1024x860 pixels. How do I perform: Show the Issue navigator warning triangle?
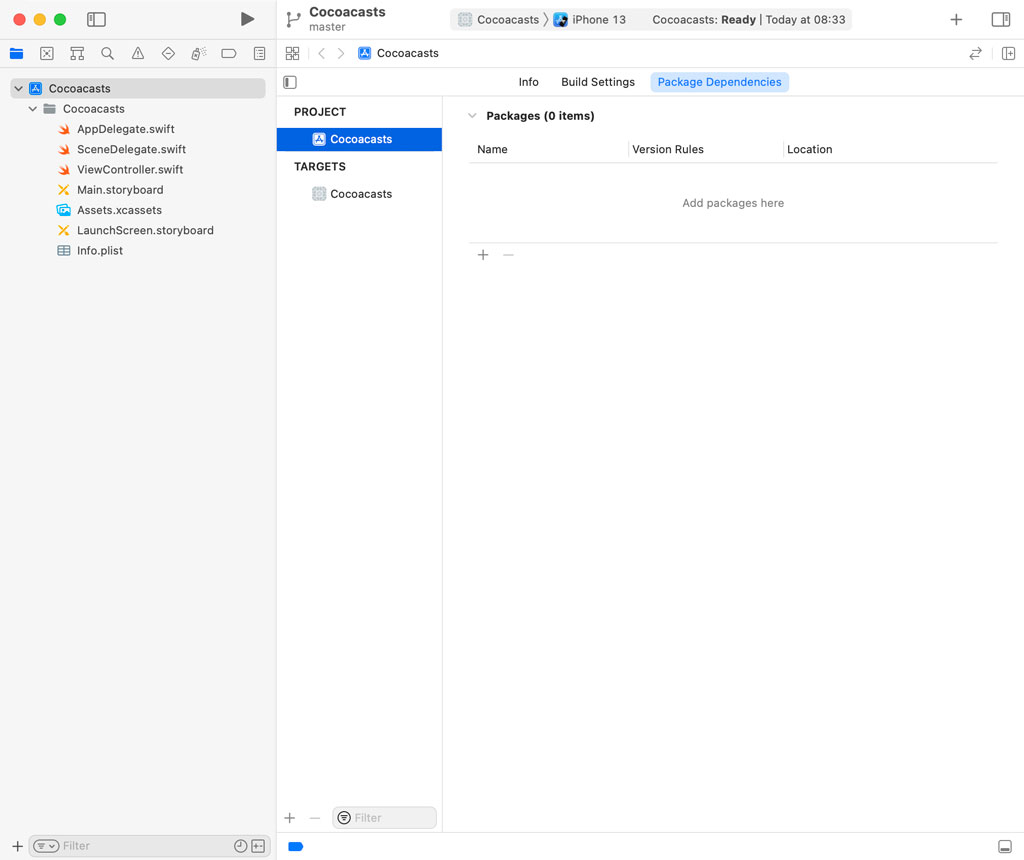(137, 53)
